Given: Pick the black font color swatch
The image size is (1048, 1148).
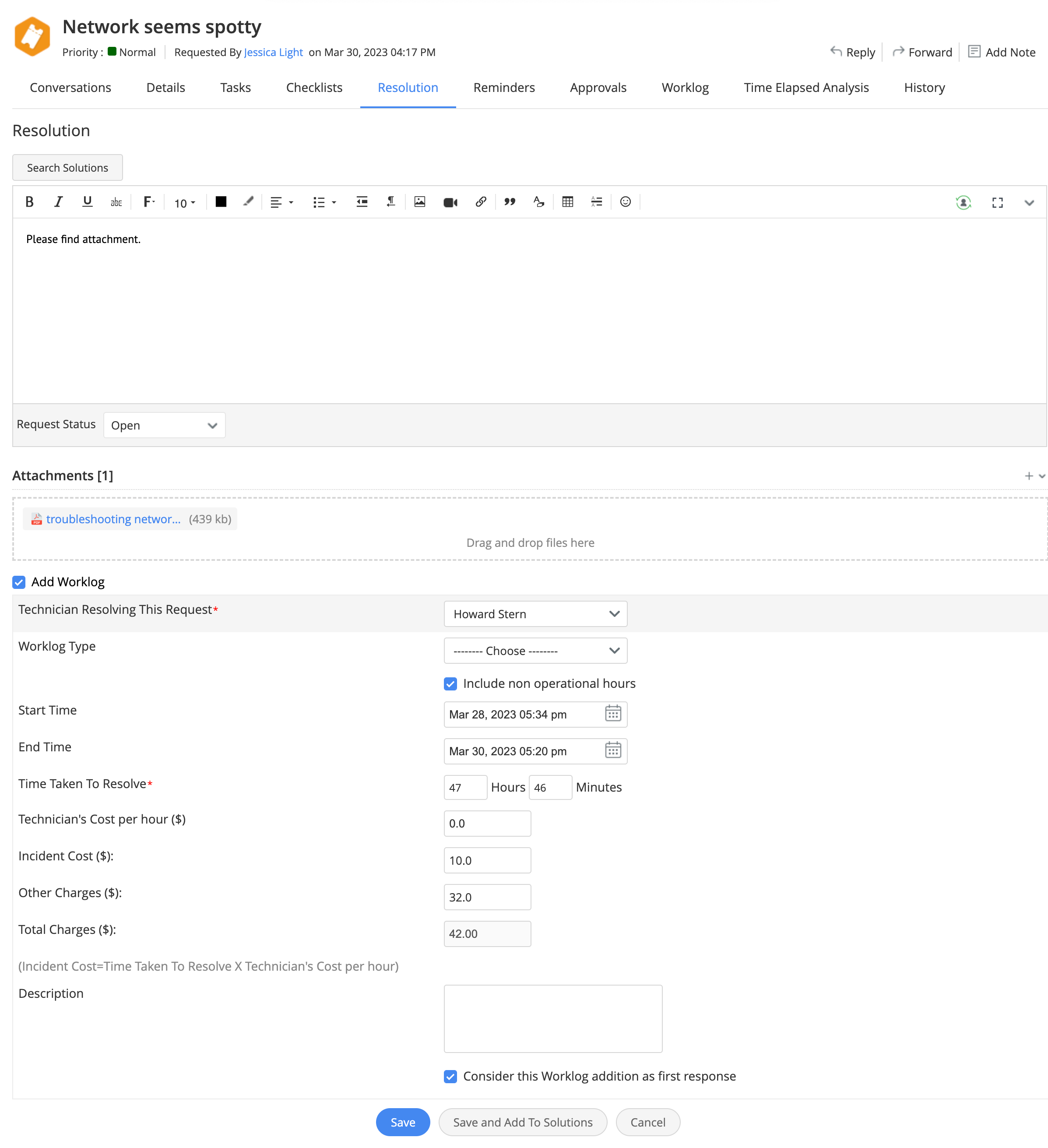Looking at the screenshot, I should (x=221, y=201).
